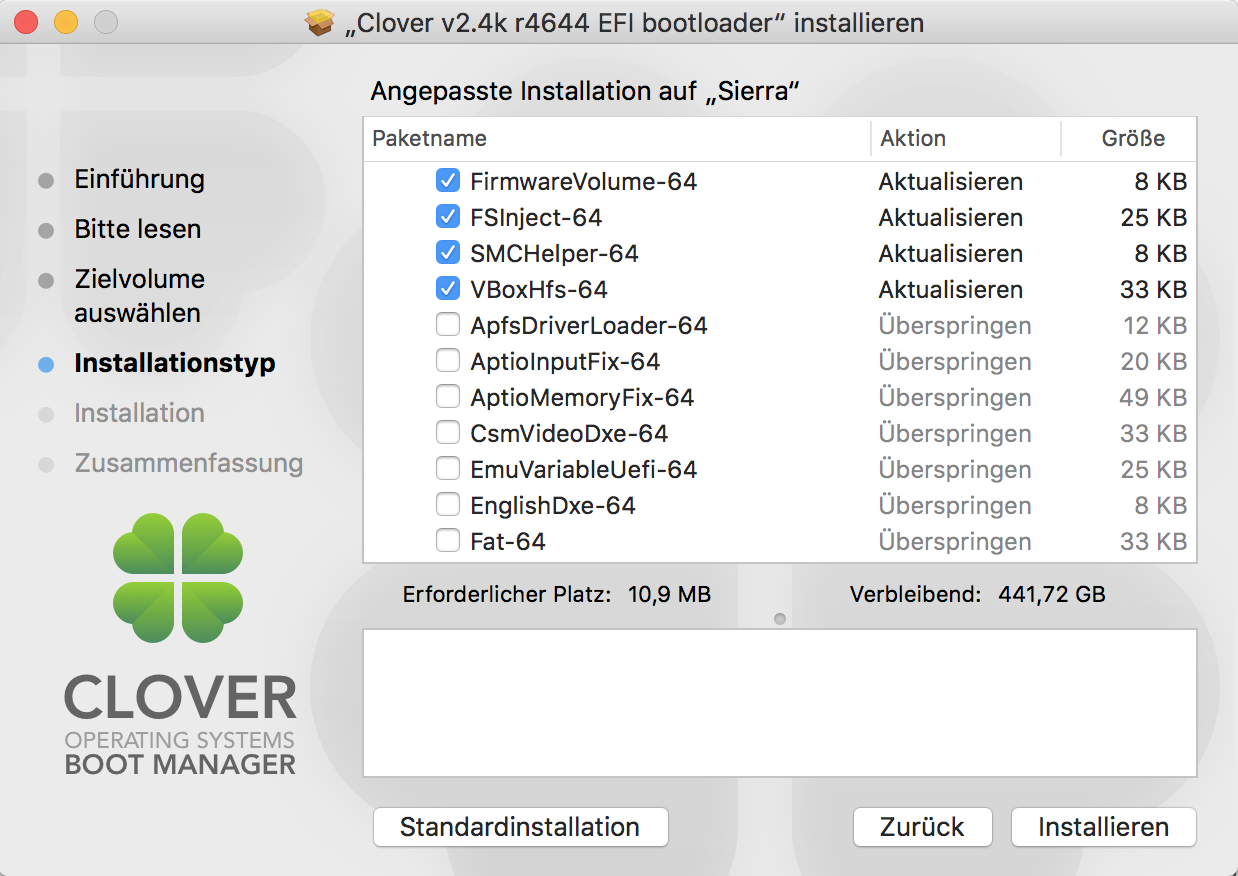Select the SMCHelper-64 package name
Image resolution: width=1238 pixels, height=876 pixels.
(554, 253)
